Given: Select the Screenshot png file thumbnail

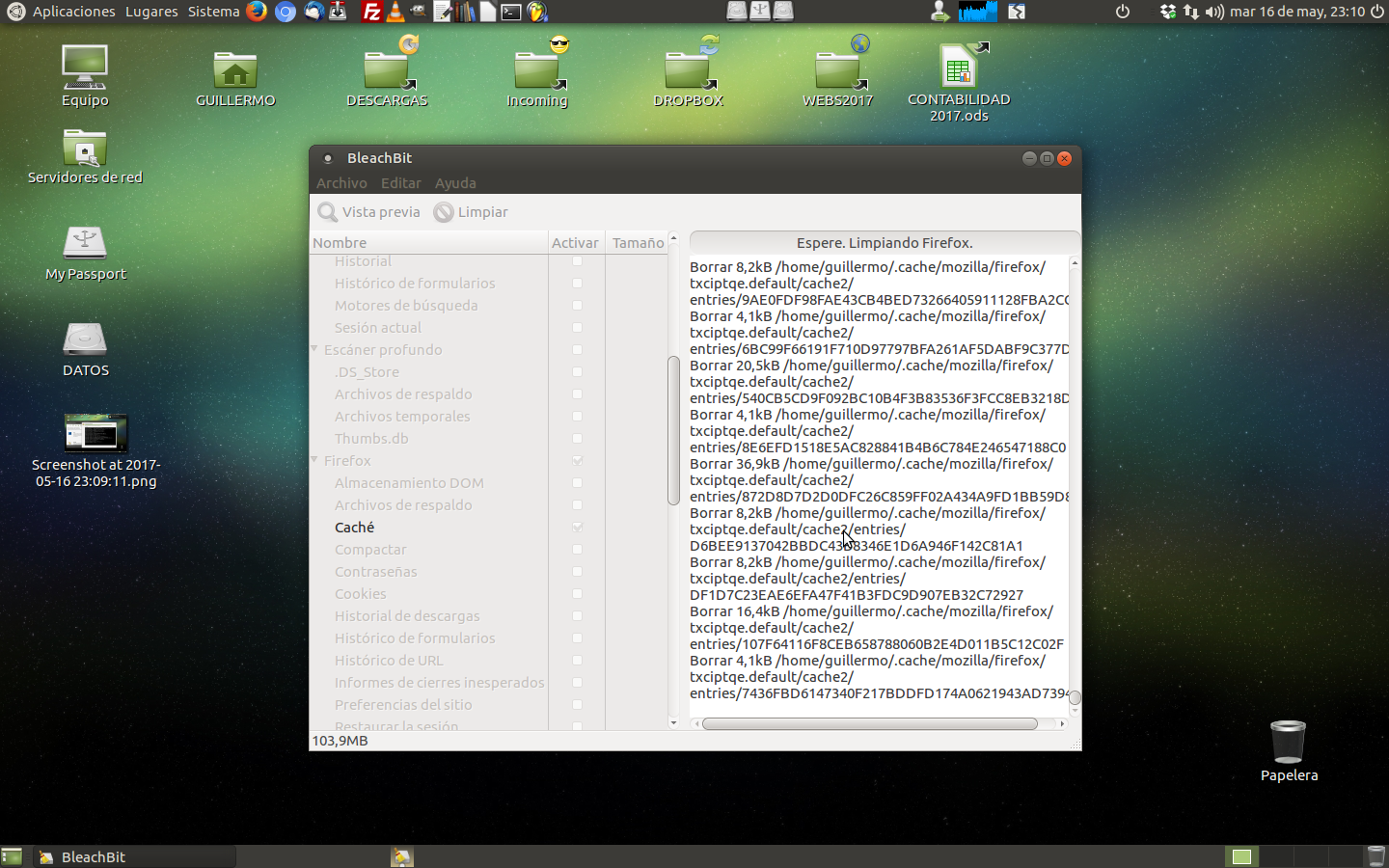Looking at the screenshot, I should (95, 433).
